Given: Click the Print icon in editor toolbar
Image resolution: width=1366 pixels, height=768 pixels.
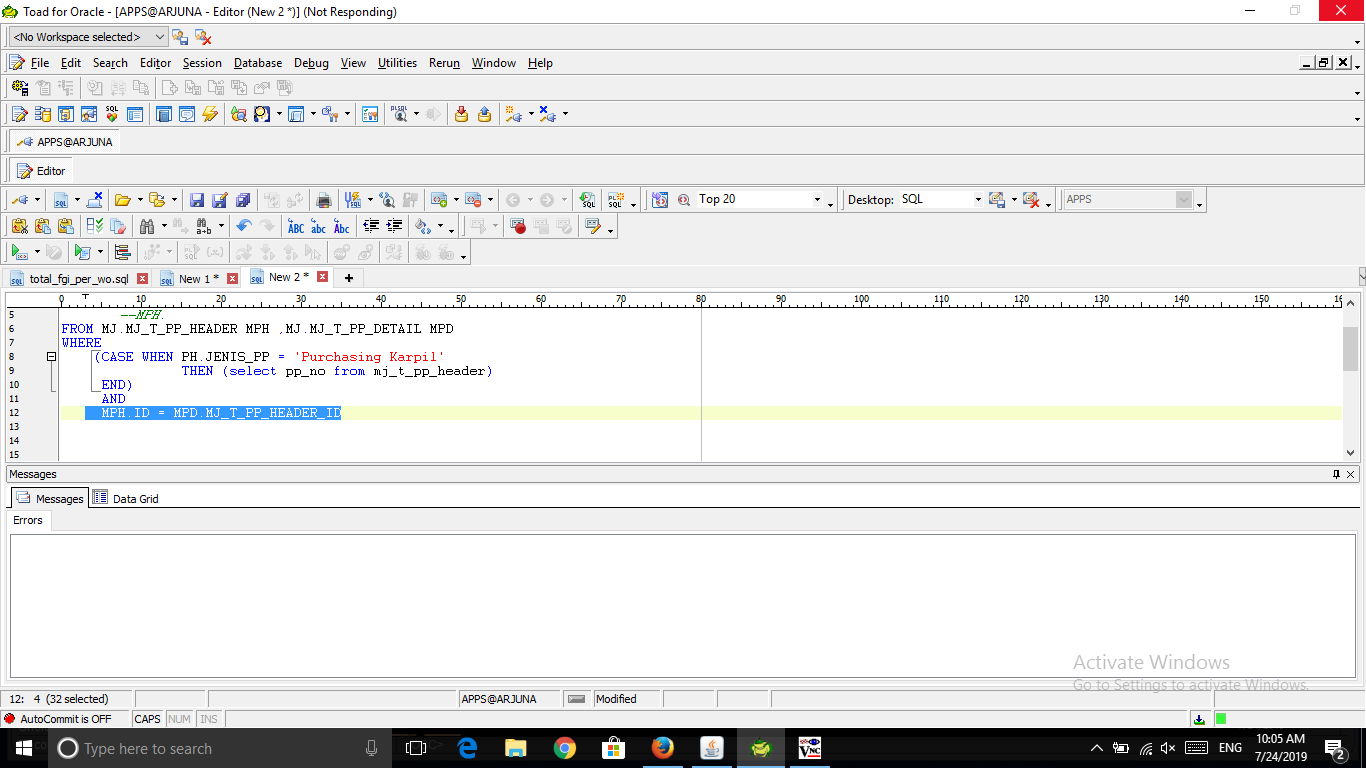Looking at the screenshot, I should click(323, 200).
